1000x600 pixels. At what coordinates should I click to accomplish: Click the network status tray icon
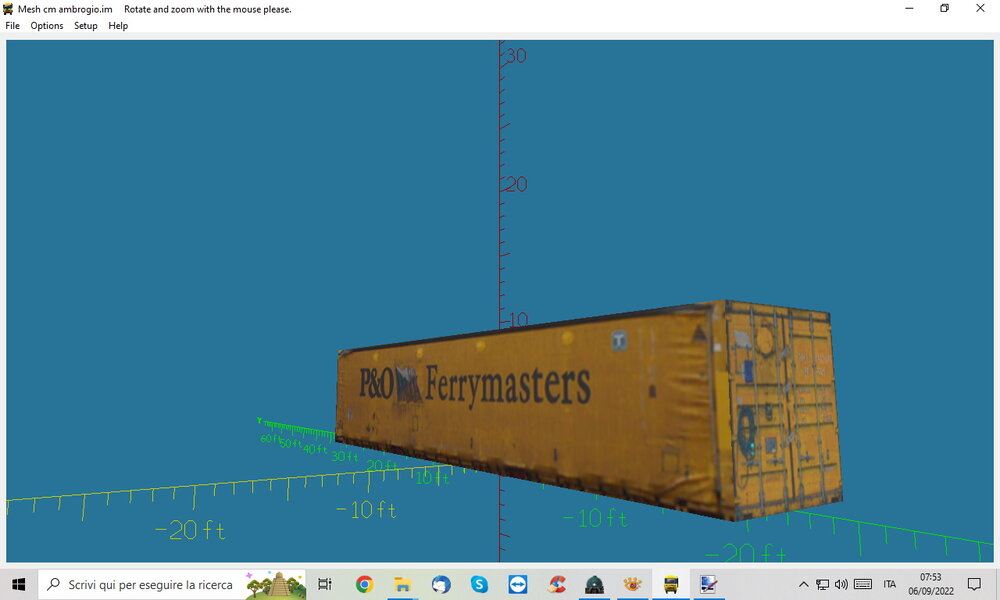click(x=823, y=584)
